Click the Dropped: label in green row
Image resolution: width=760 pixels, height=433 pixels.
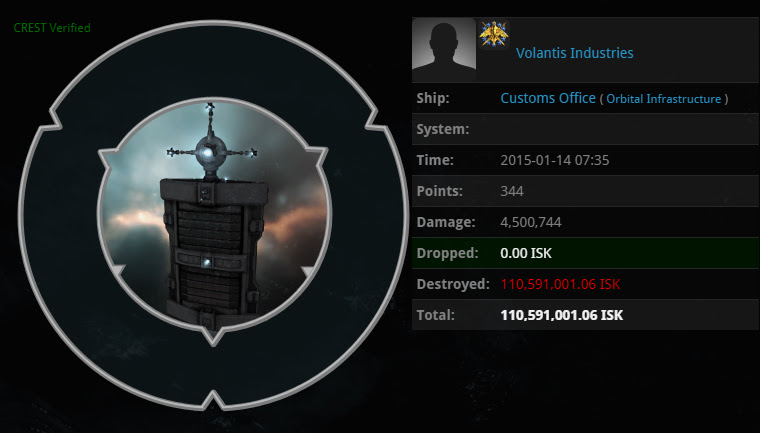pyautogui.click(x=447, y=253)
